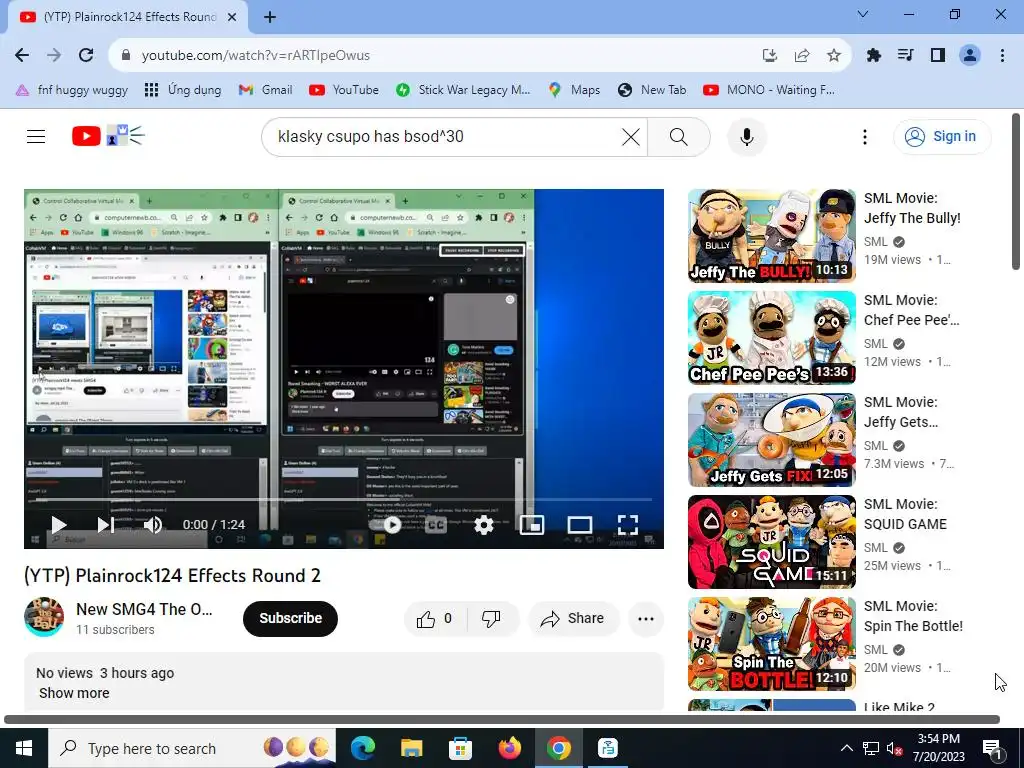Toggle closed captions in player
1024x768 pixels.
point(436,524)
